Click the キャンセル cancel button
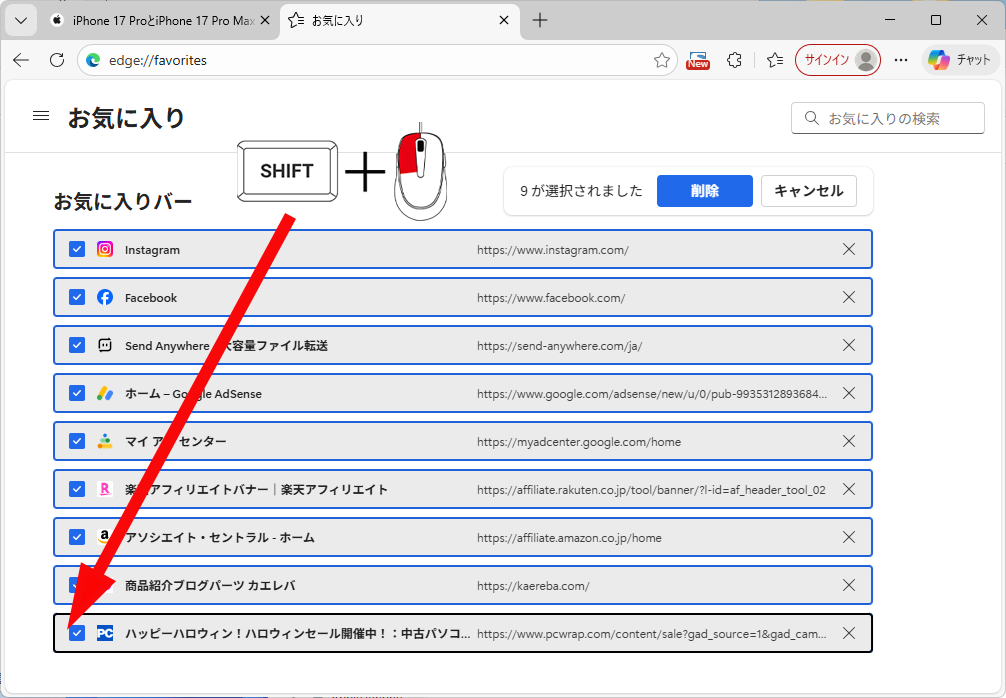Viewport: 1006px width, 698px height. (808, 191)
